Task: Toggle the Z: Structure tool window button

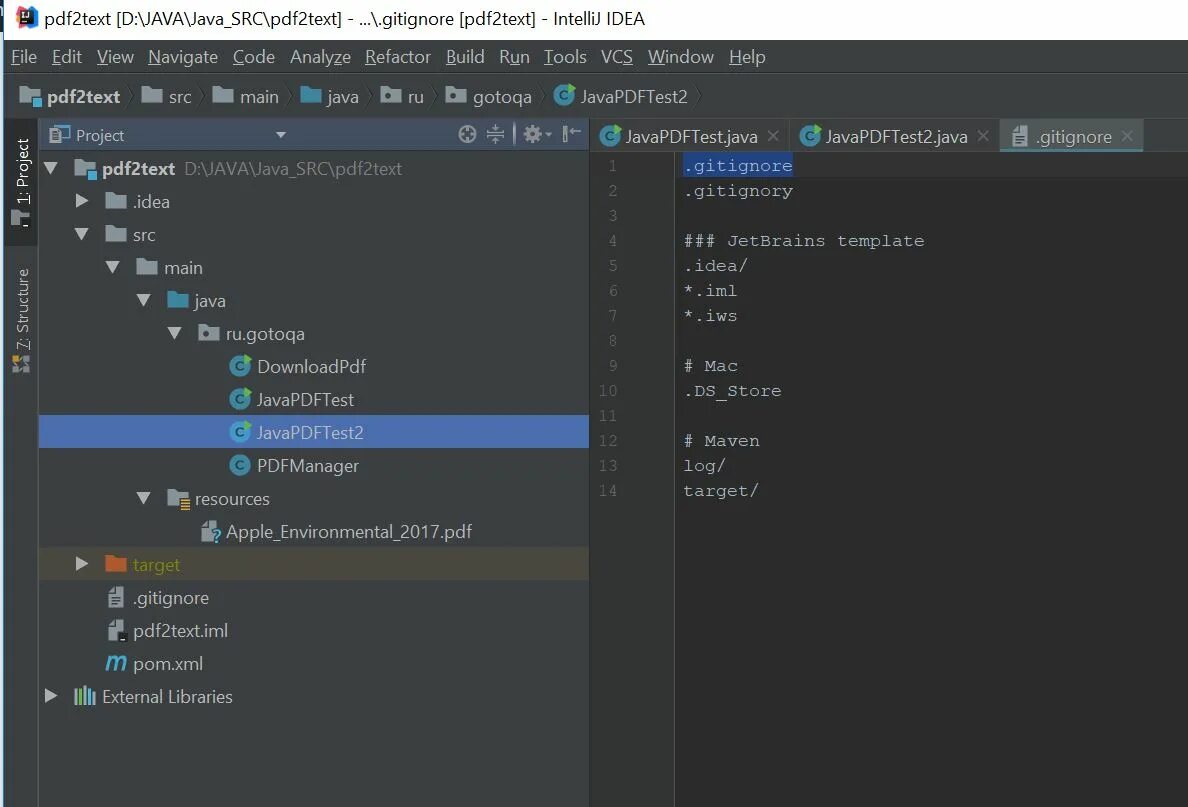Action: [21, 320]
